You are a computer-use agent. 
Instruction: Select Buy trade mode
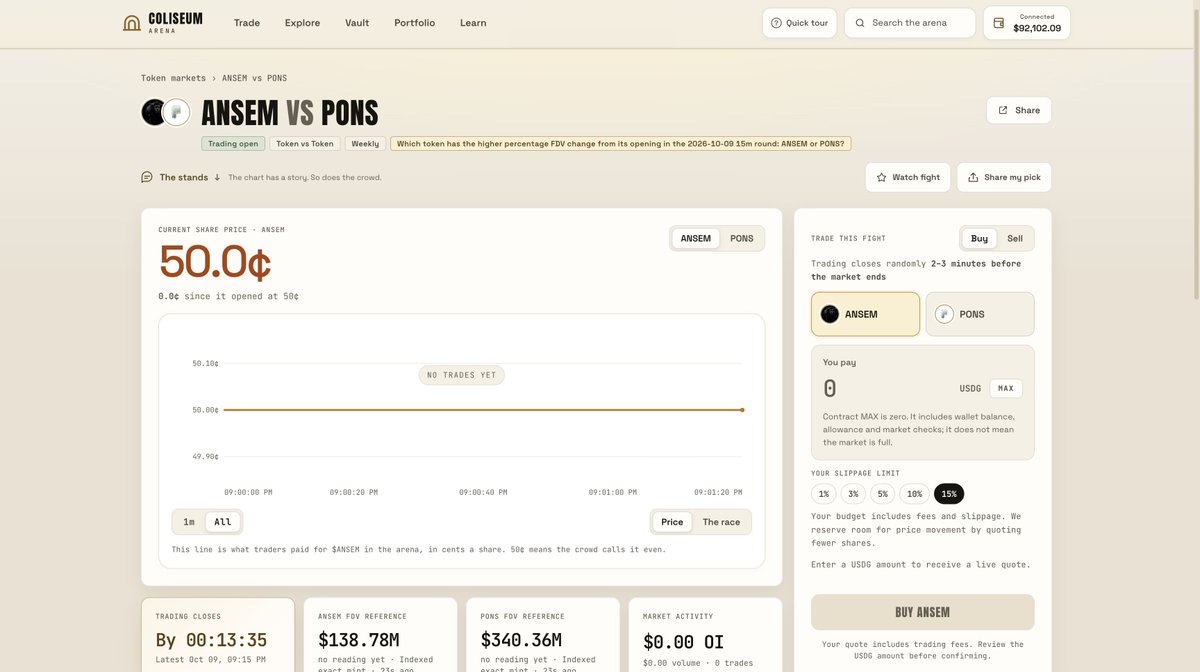click(x=979, y=238)
